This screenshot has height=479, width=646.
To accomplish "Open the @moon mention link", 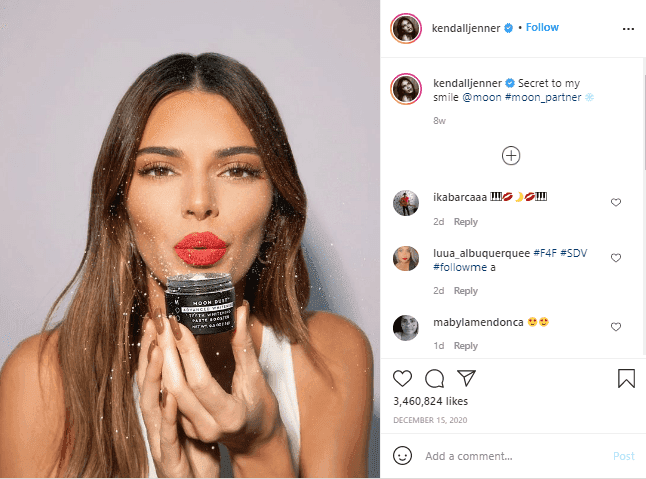I will coord(482,97).
